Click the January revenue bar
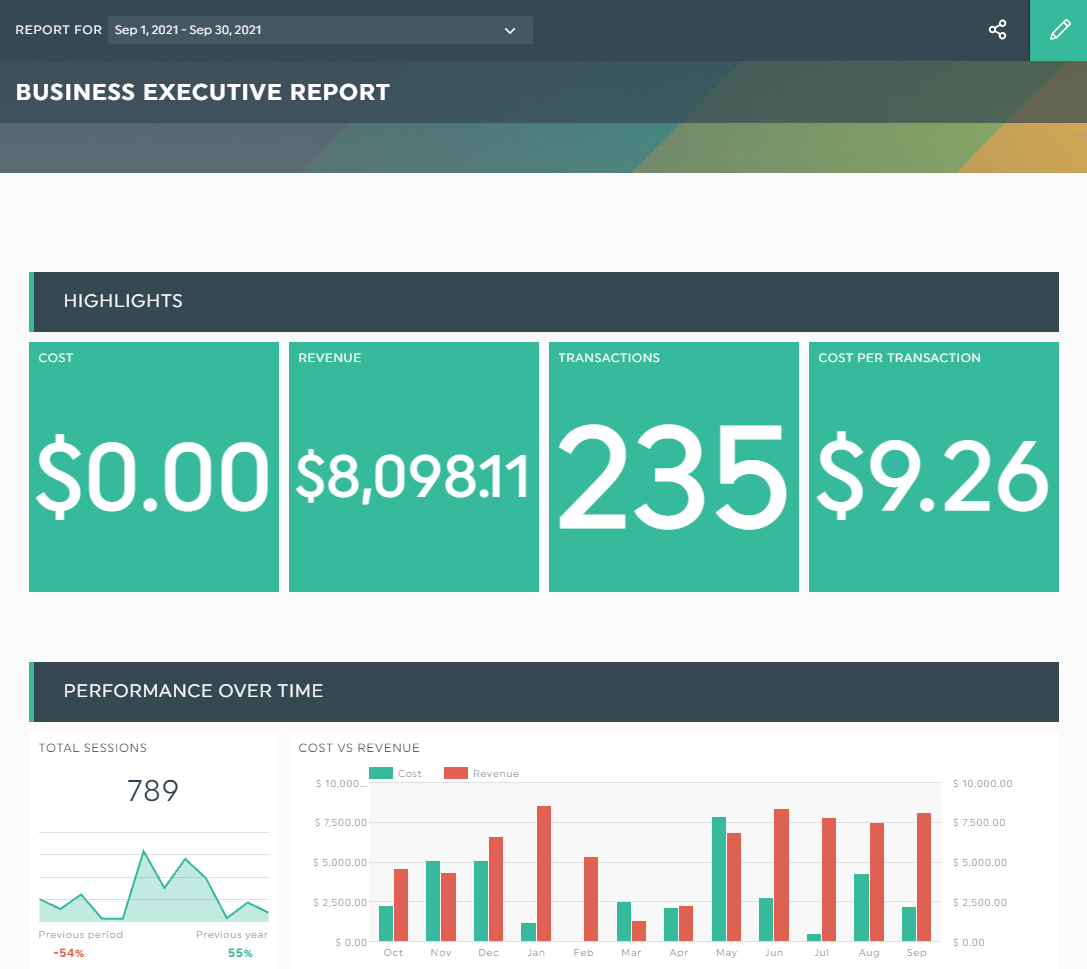The image size is (1087, 969). (x=544, y=874)
